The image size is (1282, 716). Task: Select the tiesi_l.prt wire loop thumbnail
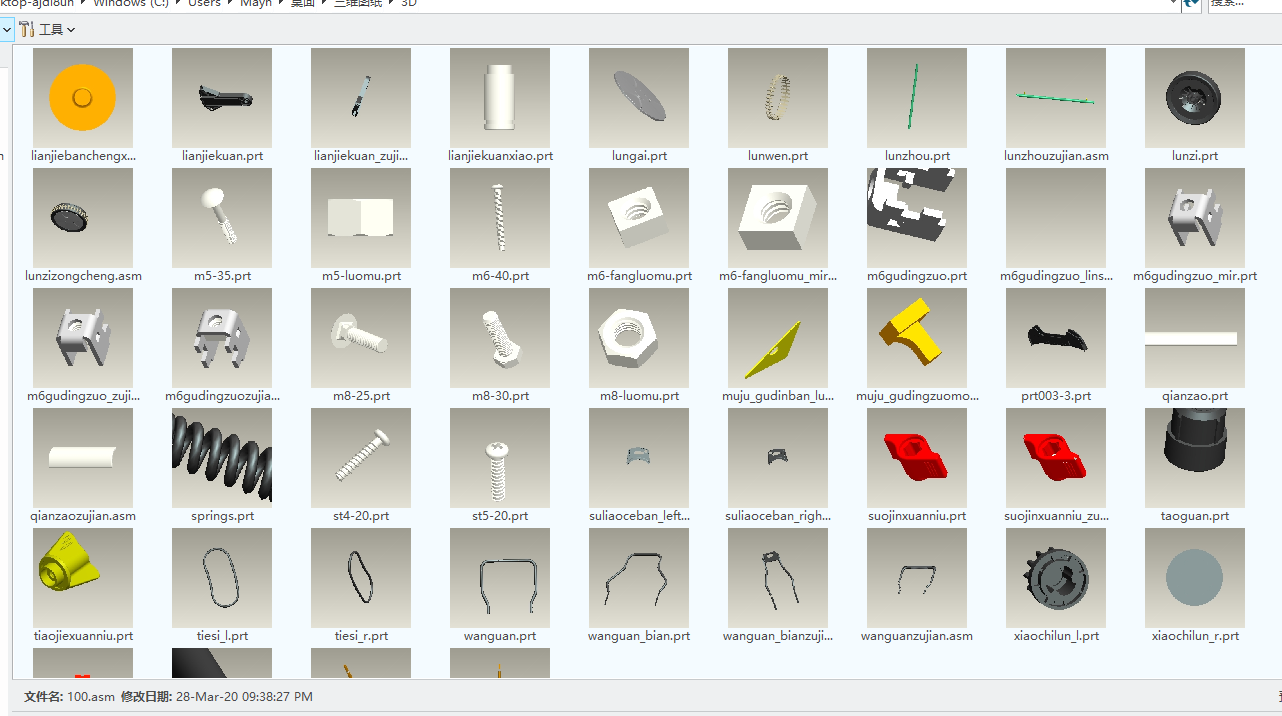(222, 578)
